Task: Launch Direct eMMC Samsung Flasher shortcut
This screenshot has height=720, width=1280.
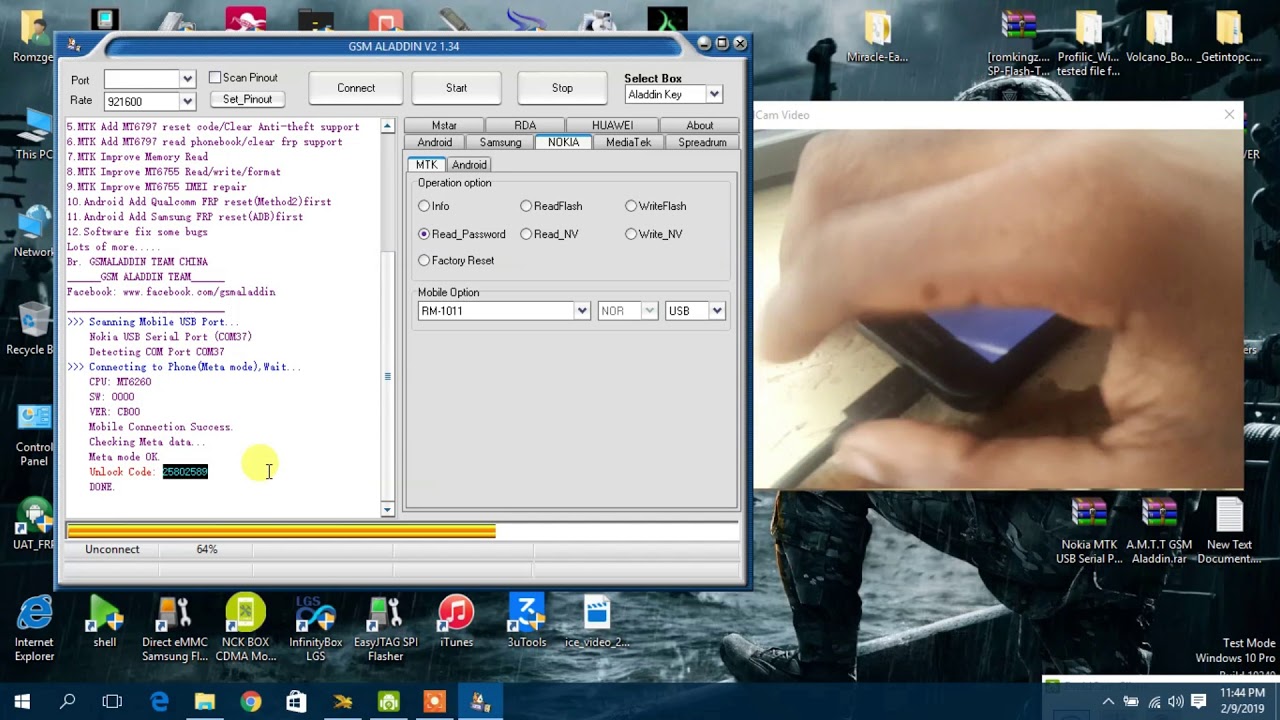Action: (175, 628)
